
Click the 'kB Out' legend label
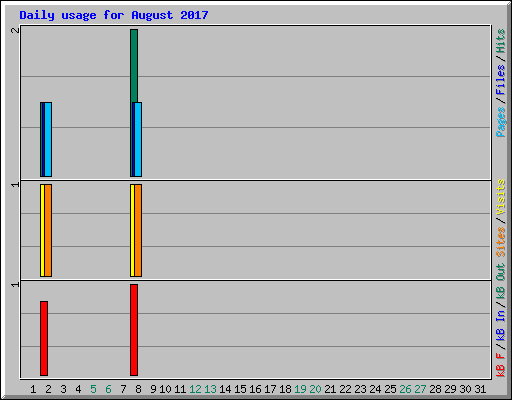click(501, 281)
